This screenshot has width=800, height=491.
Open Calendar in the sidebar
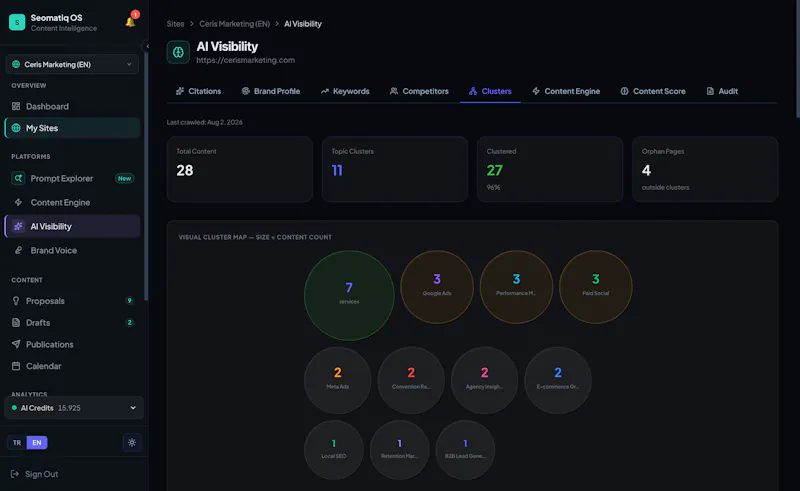[x=72, y=366]
